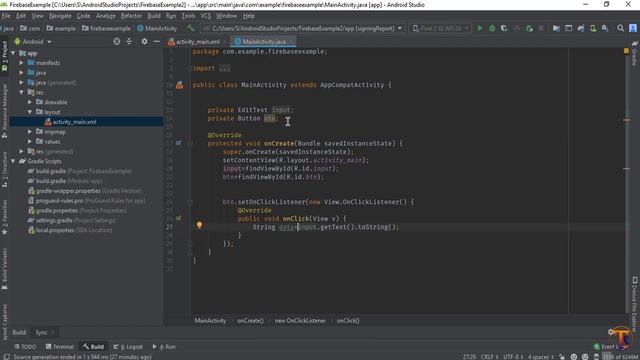Sync project with Gradle files icon
This screenshot has height=360, width=640.
point(580,28)
